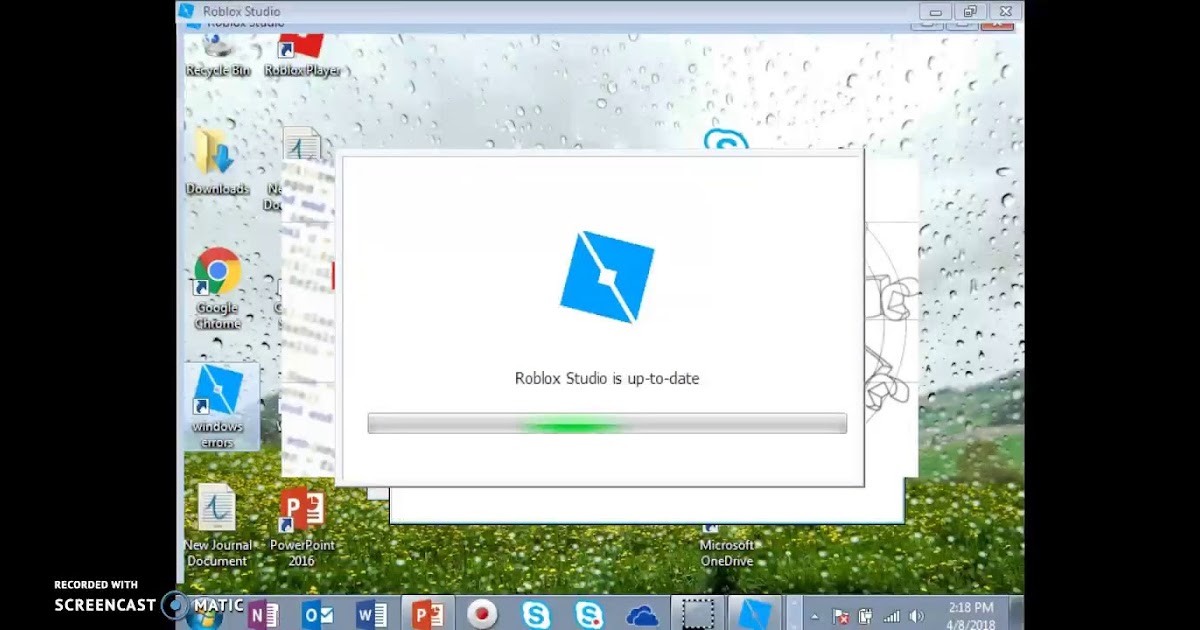Image resolution: width=1200 pixels, height=630 pixels.
Task: Switch to Roblox Studio in the taskbar
Action: 753,613
